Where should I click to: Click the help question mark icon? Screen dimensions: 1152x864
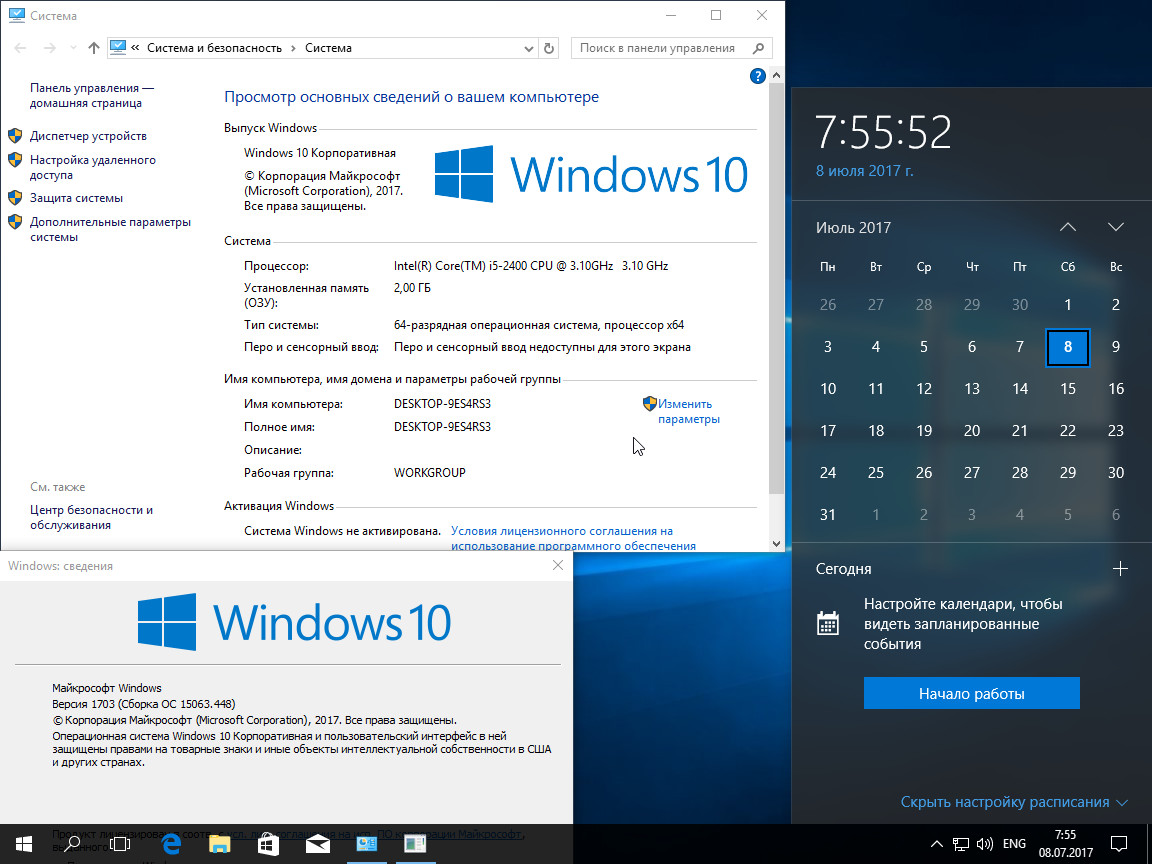coord(757,76)
